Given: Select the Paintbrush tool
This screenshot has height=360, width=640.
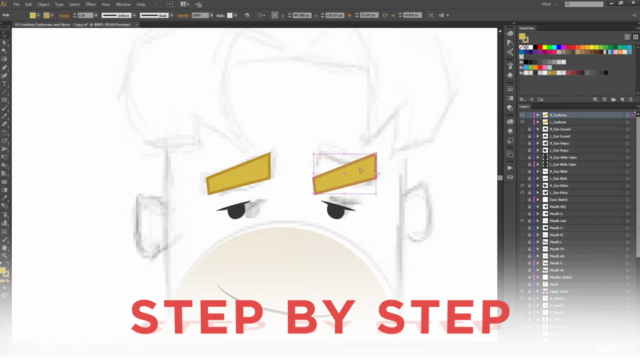Looking at the screenshot, I should click(x=4, y=108).
